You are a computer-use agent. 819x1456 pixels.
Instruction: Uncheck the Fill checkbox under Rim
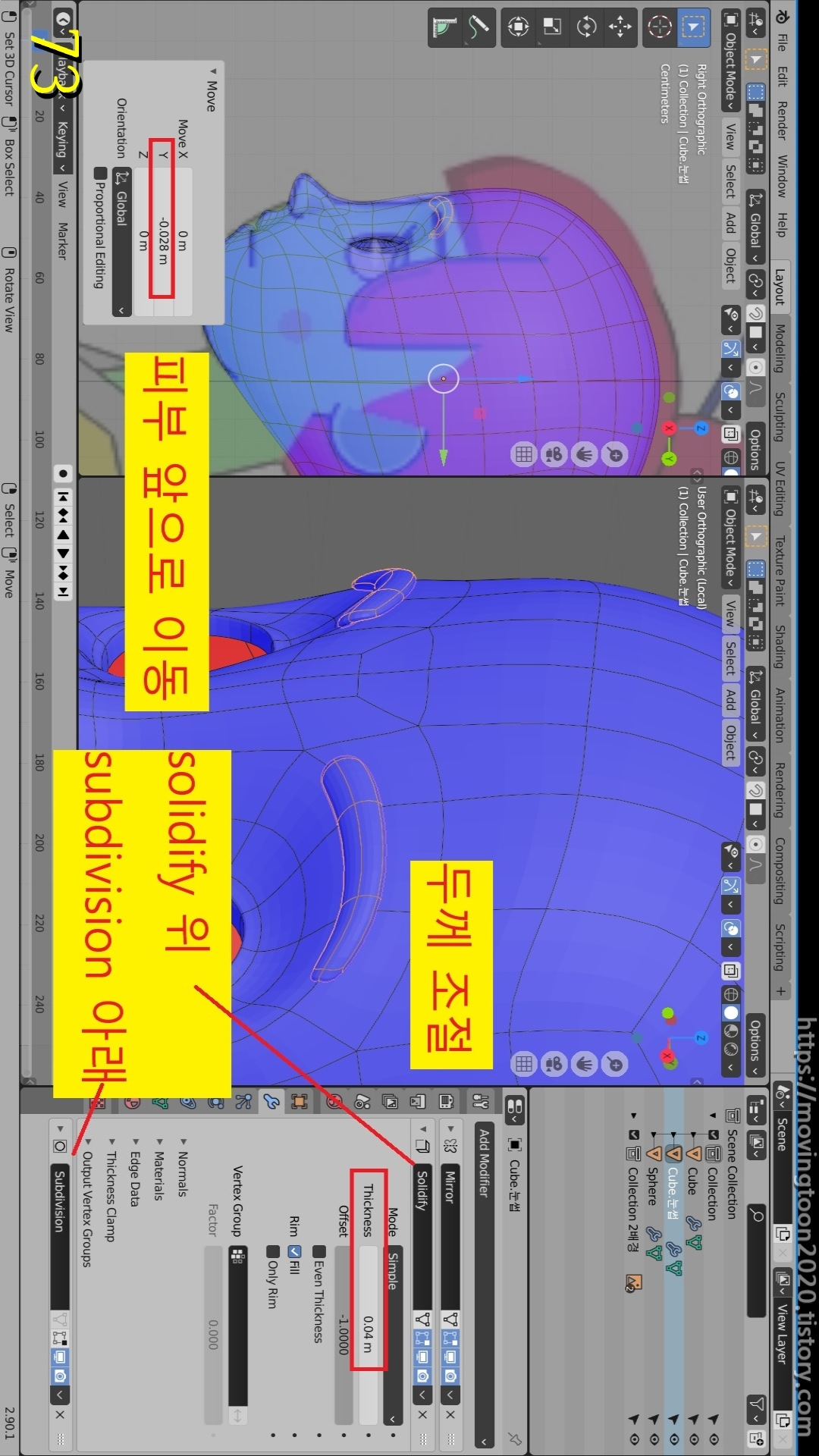pos(295,1250)
